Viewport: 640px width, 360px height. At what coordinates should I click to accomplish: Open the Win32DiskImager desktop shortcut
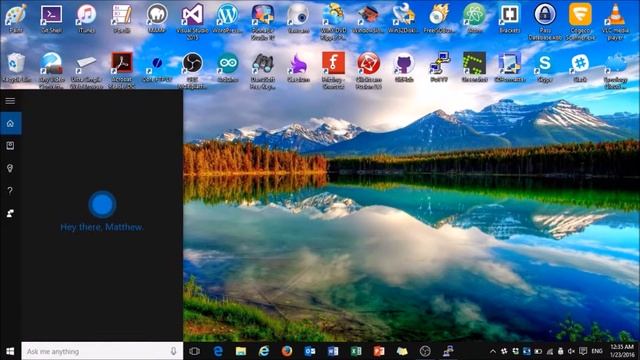pos(403,18)
